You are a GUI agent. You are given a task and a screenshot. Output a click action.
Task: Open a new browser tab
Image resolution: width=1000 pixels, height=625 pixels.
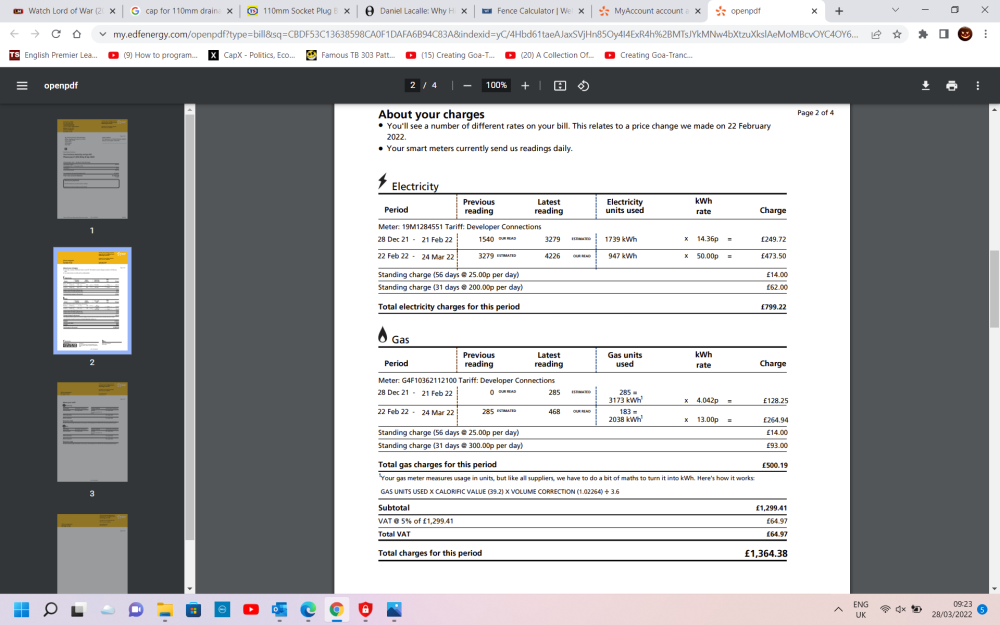pyautogui.click(x=839, y=11)
